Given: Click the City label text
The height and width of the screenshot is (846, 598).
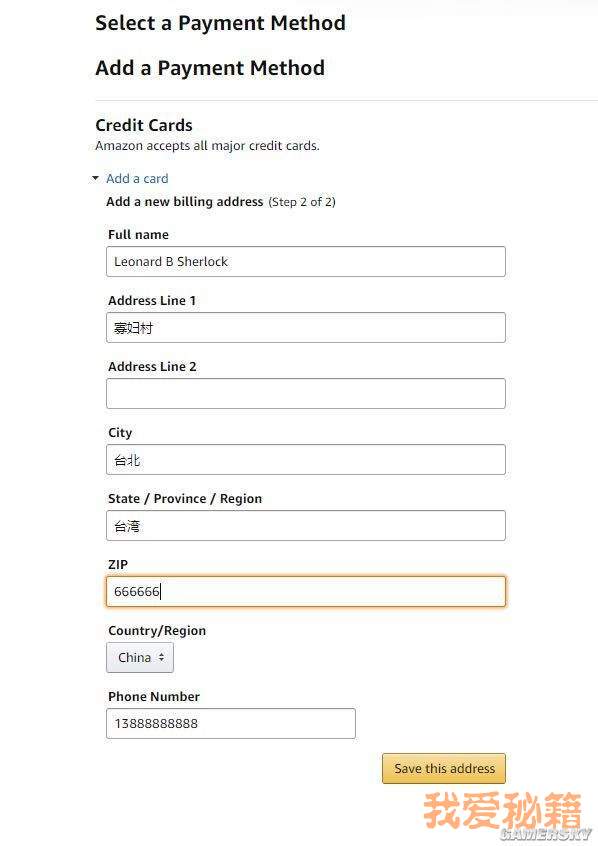Looking at the screenshot, I should click(120, 433).
